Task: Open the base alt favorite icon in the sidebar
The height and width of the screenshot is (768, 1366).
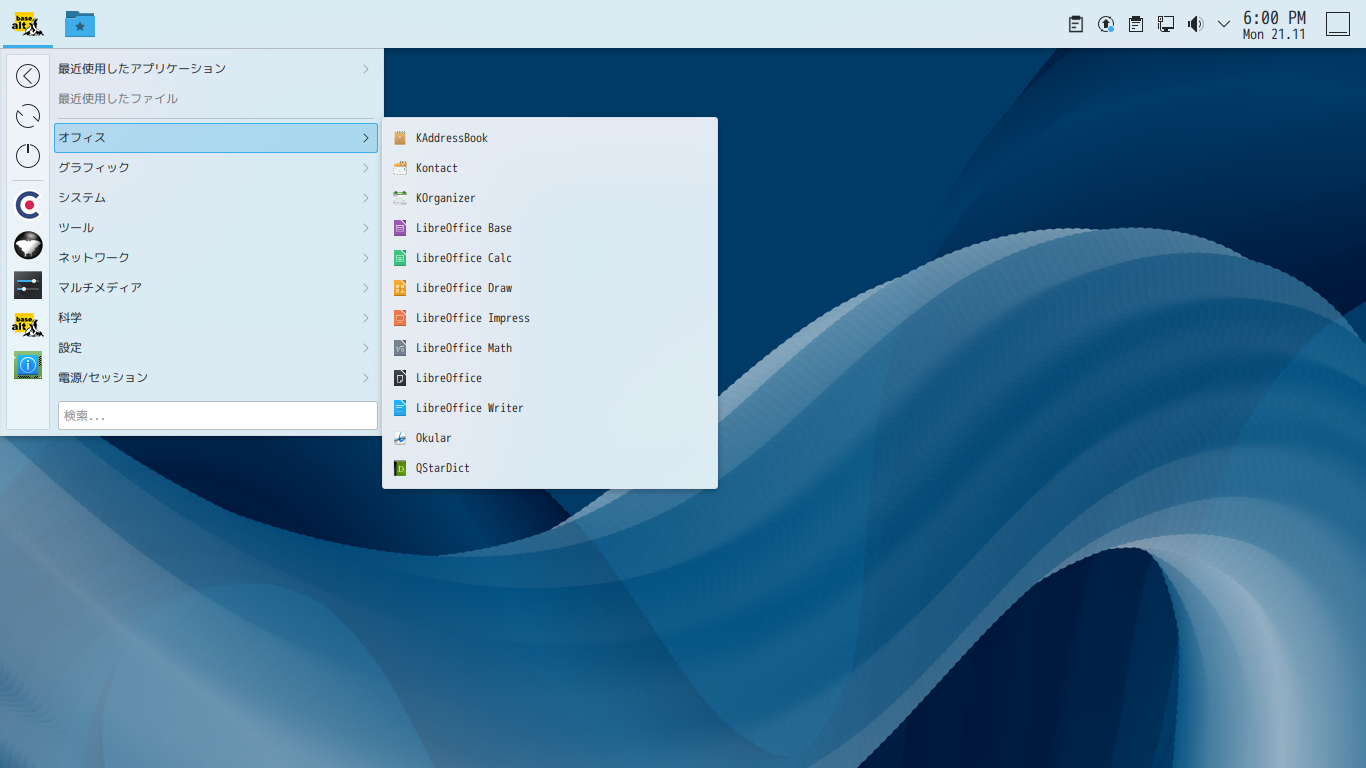Action: point(28,325)
